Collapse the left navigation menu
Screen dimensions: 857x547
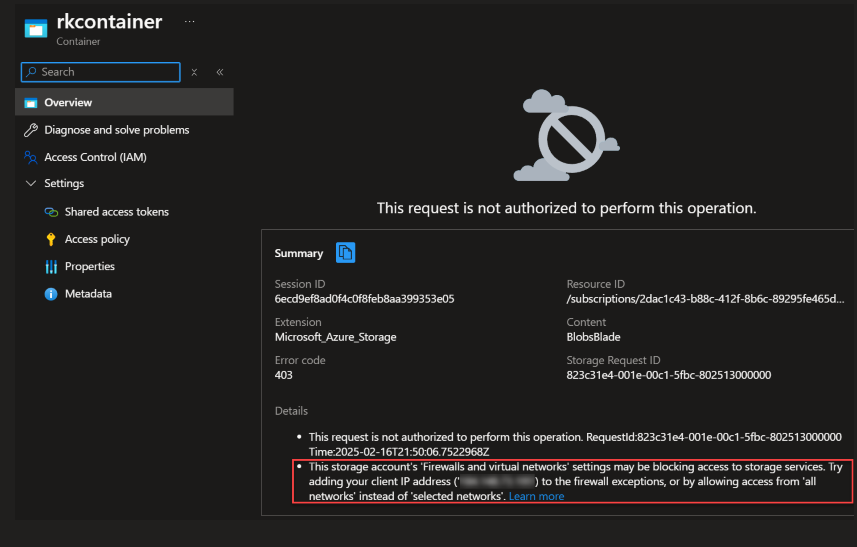(x=219, y=72)
